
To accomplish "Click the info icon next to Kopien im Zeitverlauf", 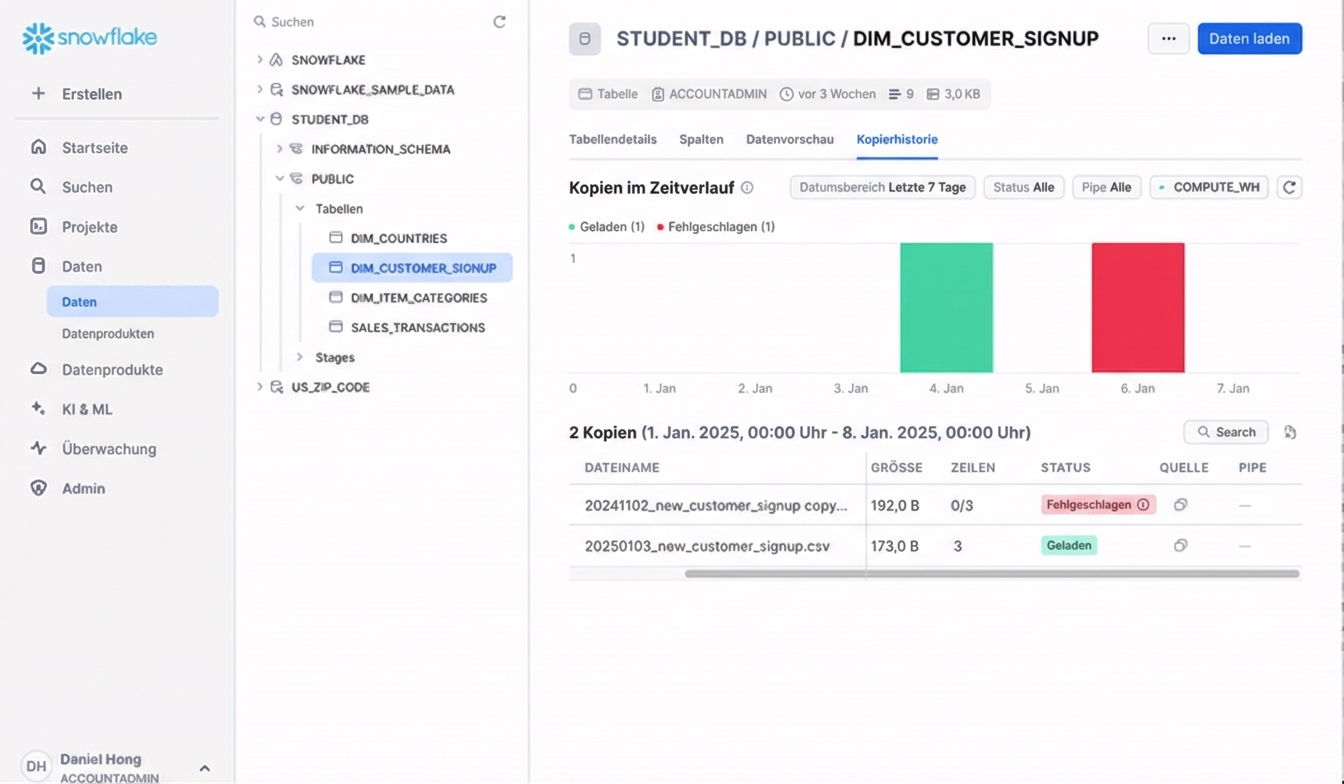I will point(747,188).
